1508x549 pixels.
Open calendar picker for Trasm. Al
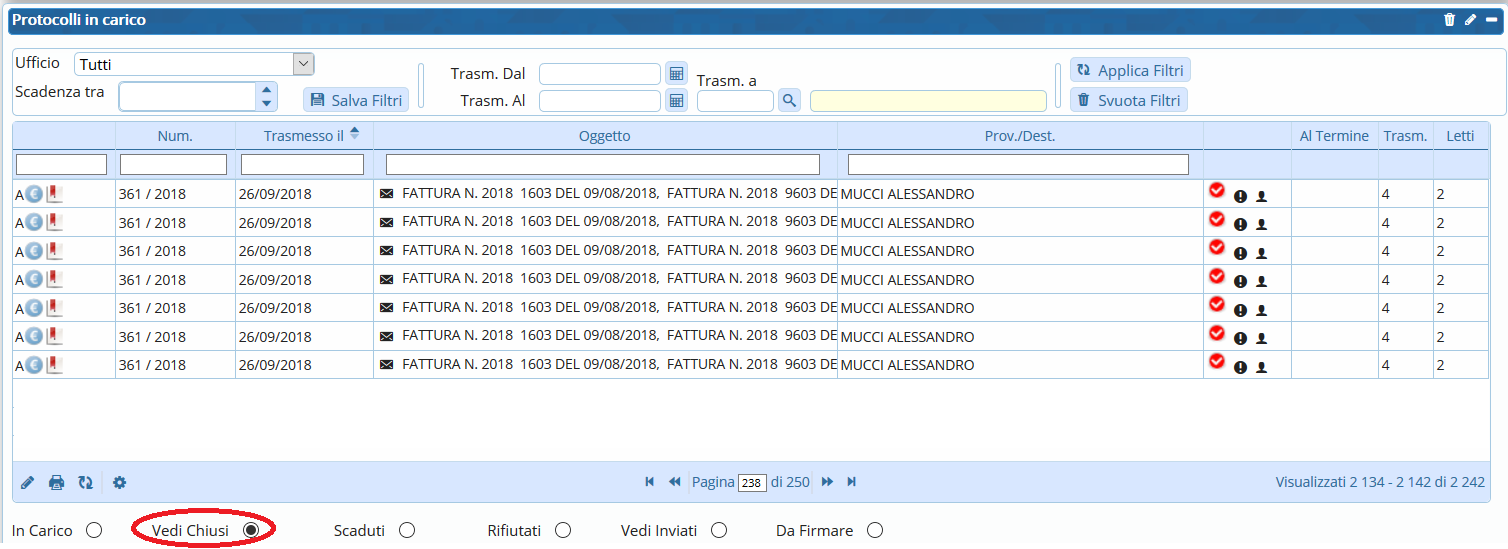click(x=677, y=100)
